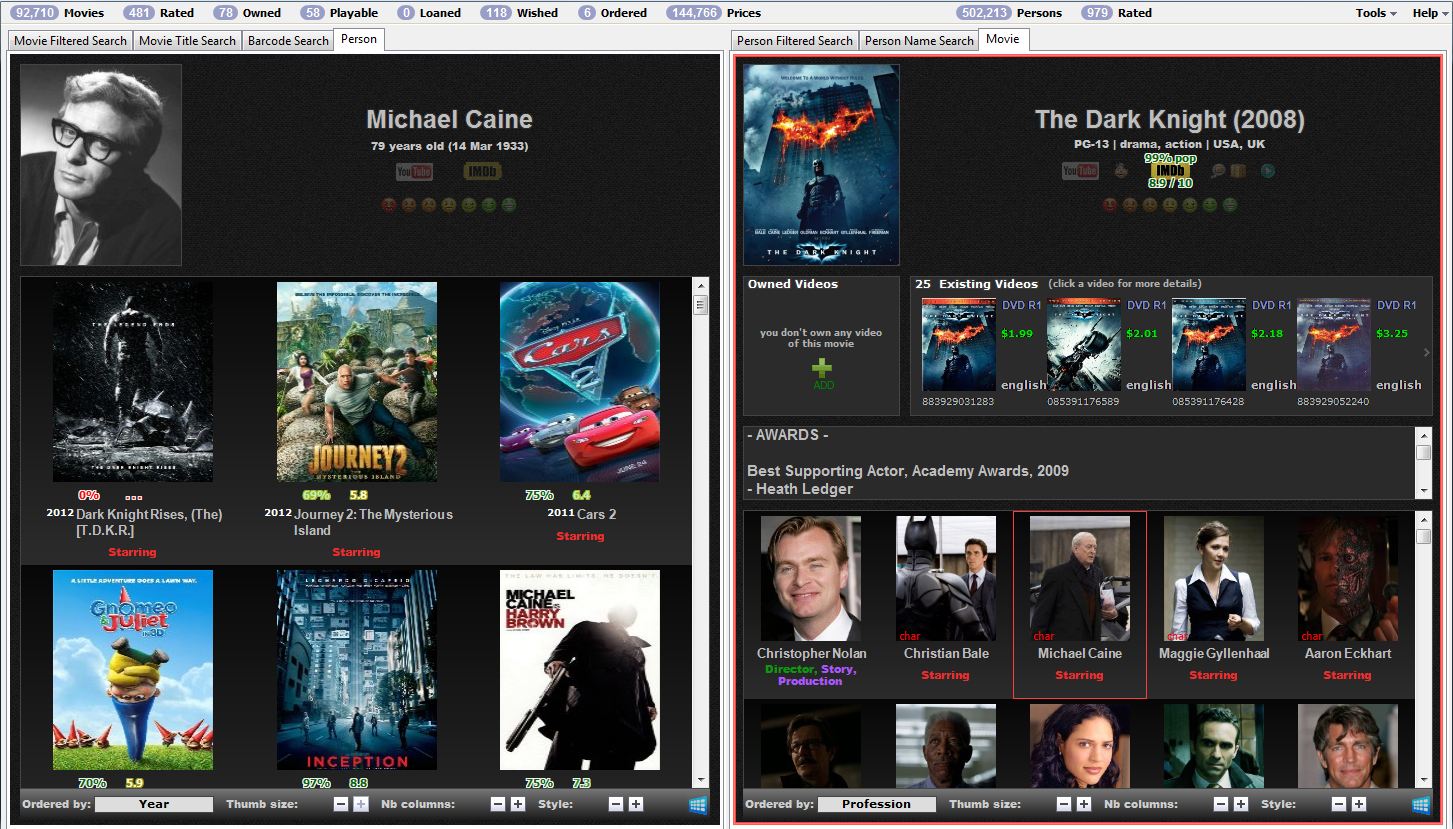Open Journey 2: The Mysterious Island poster
The width and height of the screenshot is (1453, 829).
357,382
